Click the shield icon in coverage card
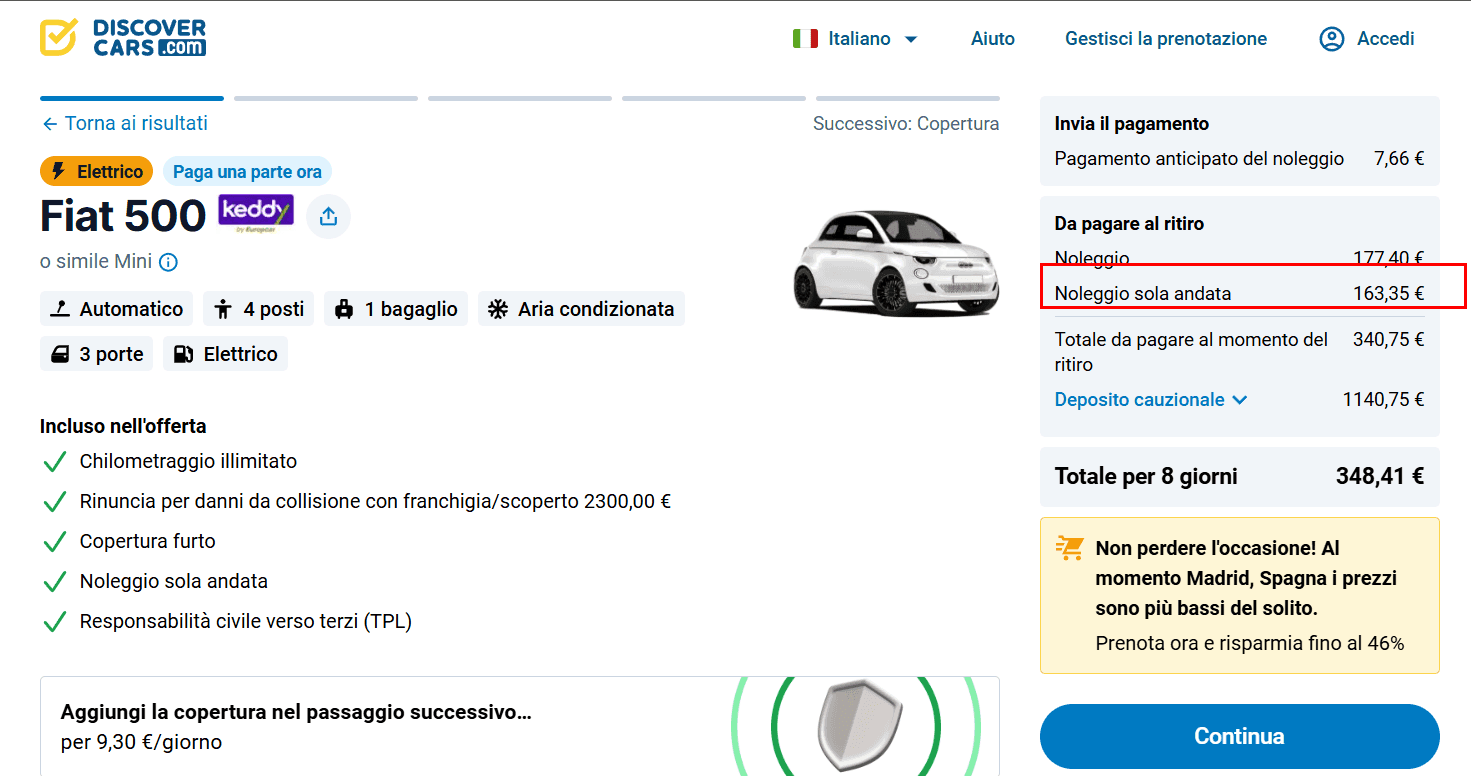The width and height of the screenshot is (1471, 776). (860, 725)
